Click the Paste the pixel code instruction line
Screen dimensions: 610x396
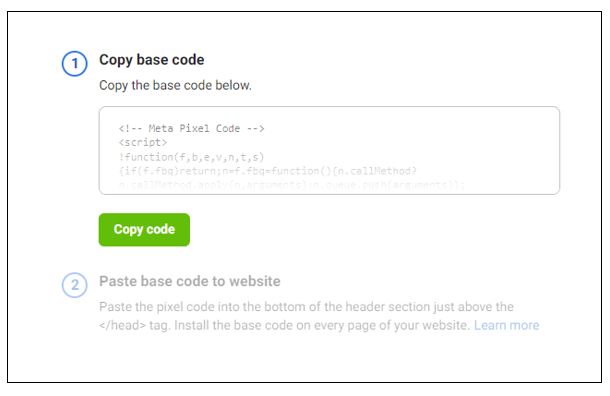point(307,307)
